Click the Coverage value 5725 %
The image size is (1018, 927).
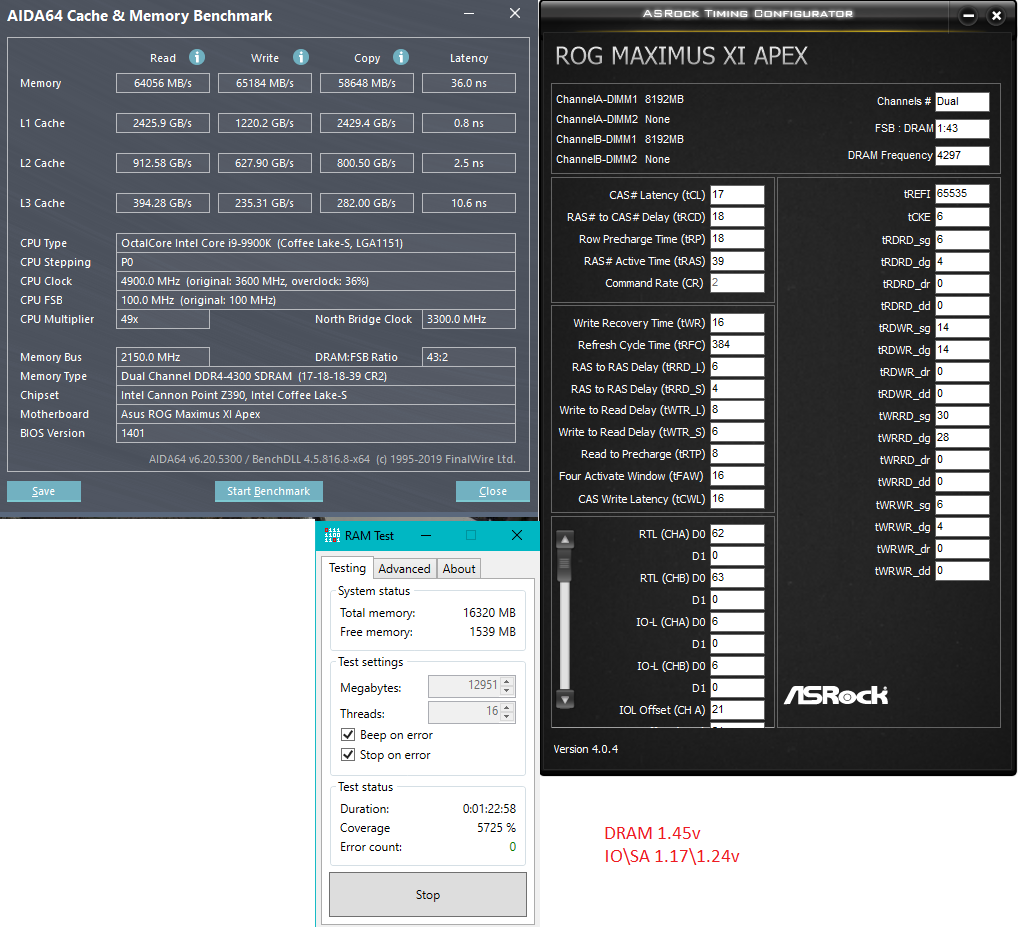pos(496,828)
